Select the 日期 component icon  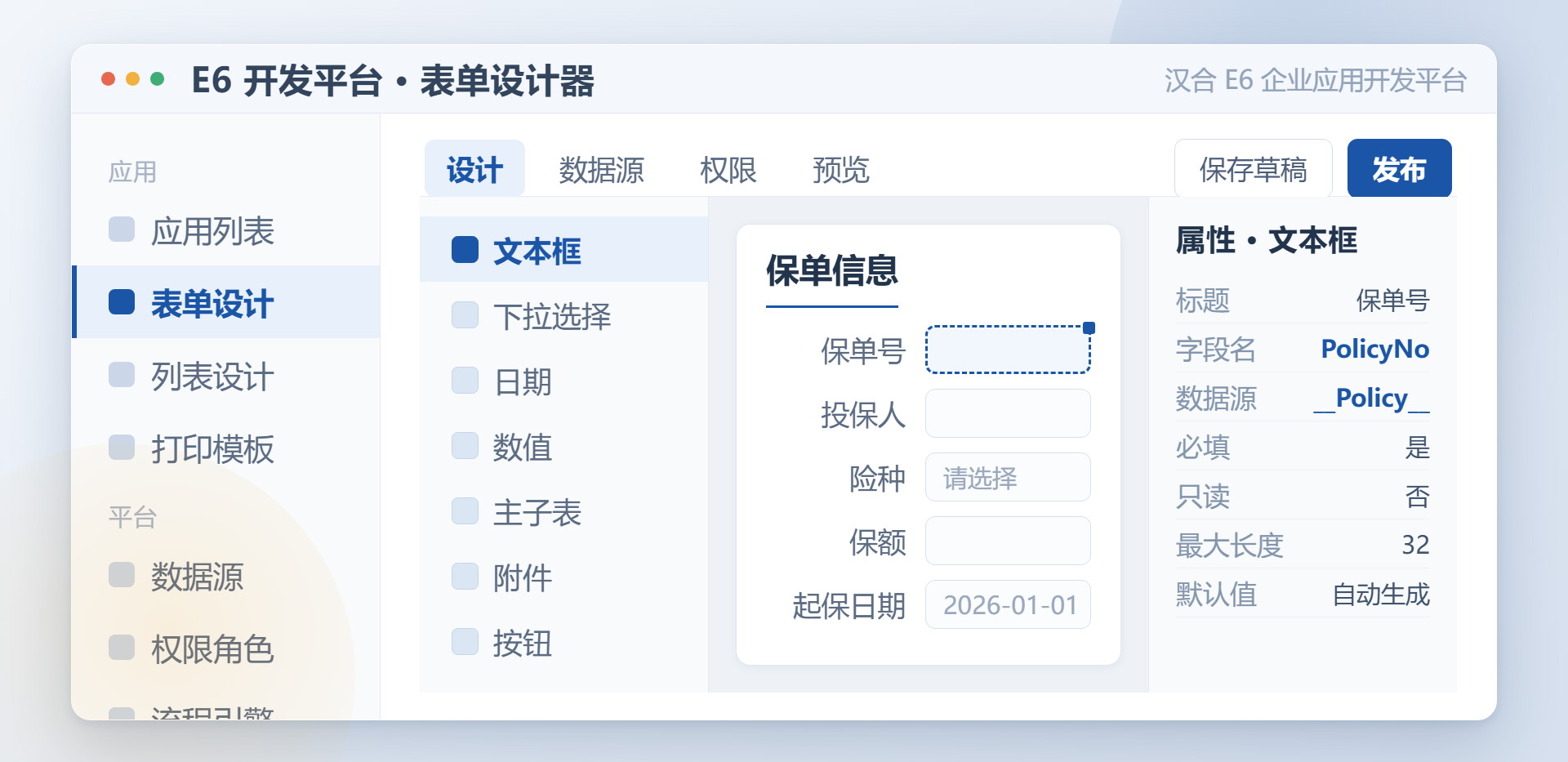pyautogui.click(x=465, y=381)
